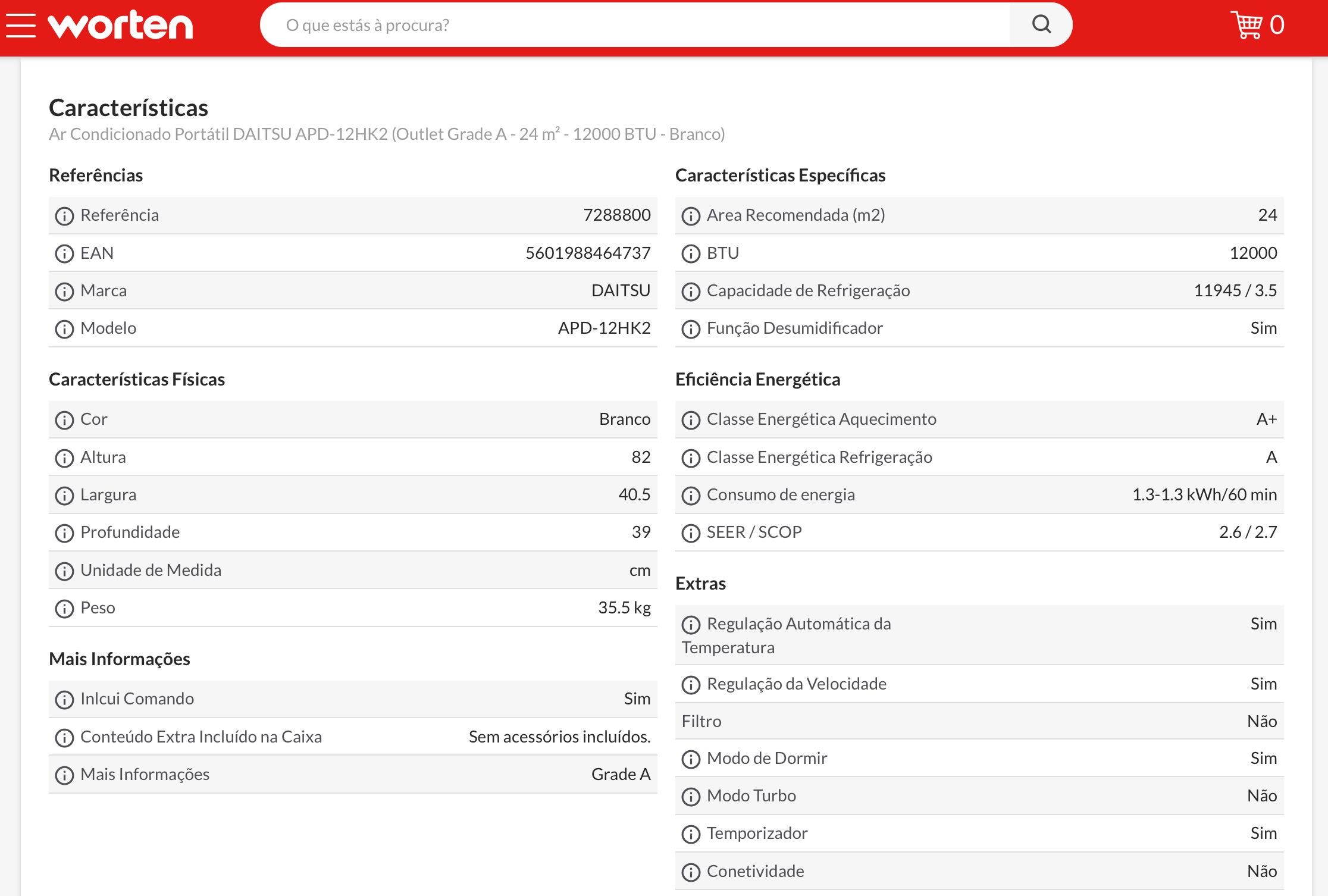Click the Filtro row label
Screen dimensions: 1328x896
tap(701, 721)
